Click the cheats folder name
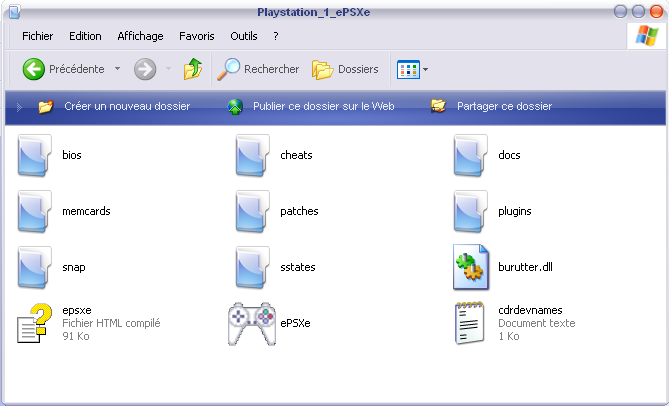 [x=296, y=155]
